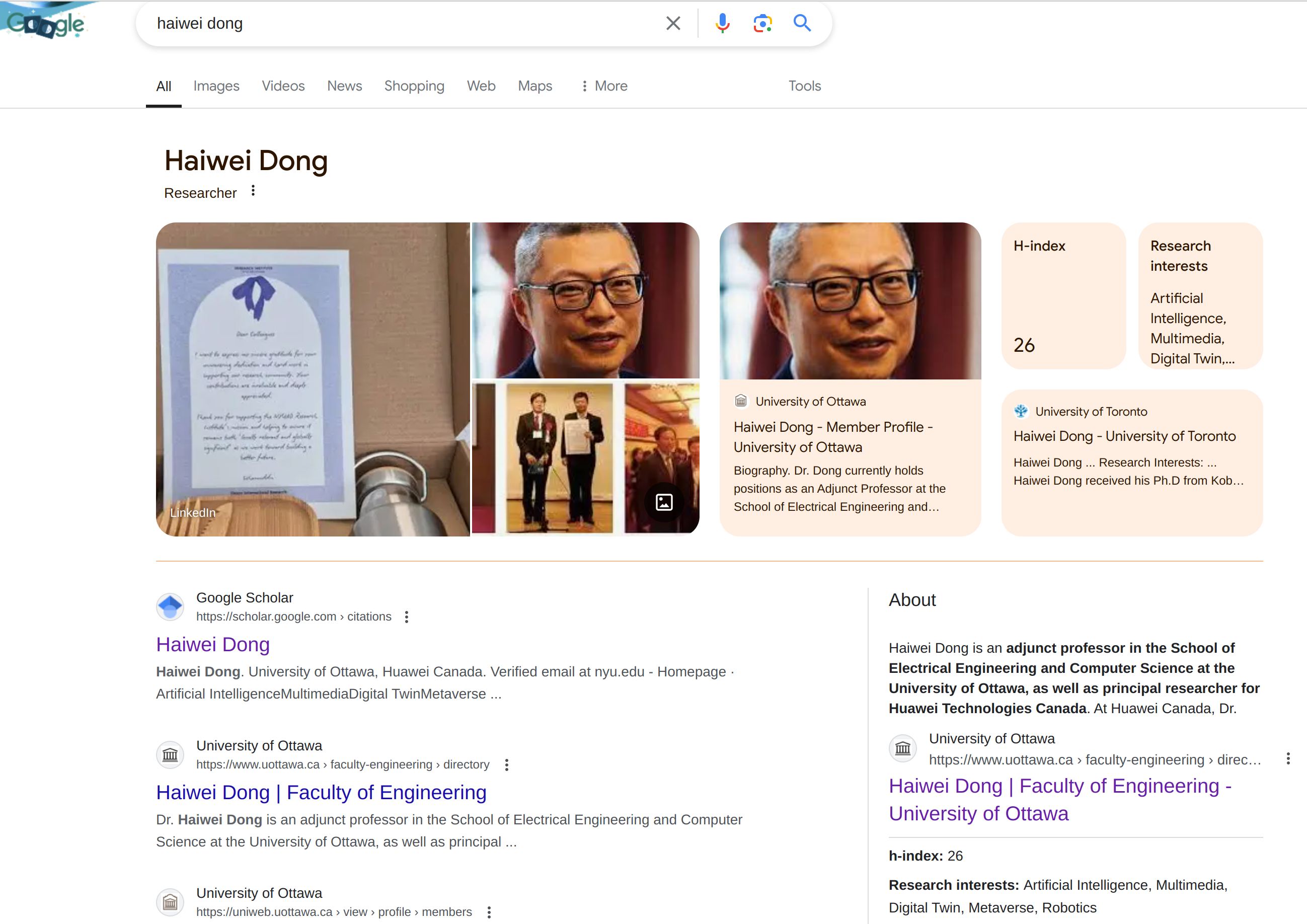Open the Haiwei Dong Google Scholar result

[212, 645]
